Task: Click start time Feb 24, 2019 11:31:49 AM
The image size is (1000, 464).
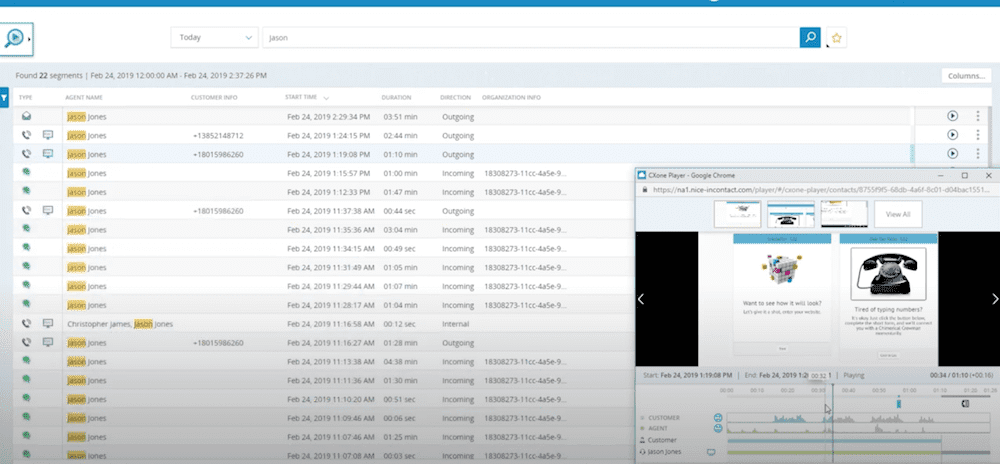Action: pyautogui.click(x=328, y=267)
